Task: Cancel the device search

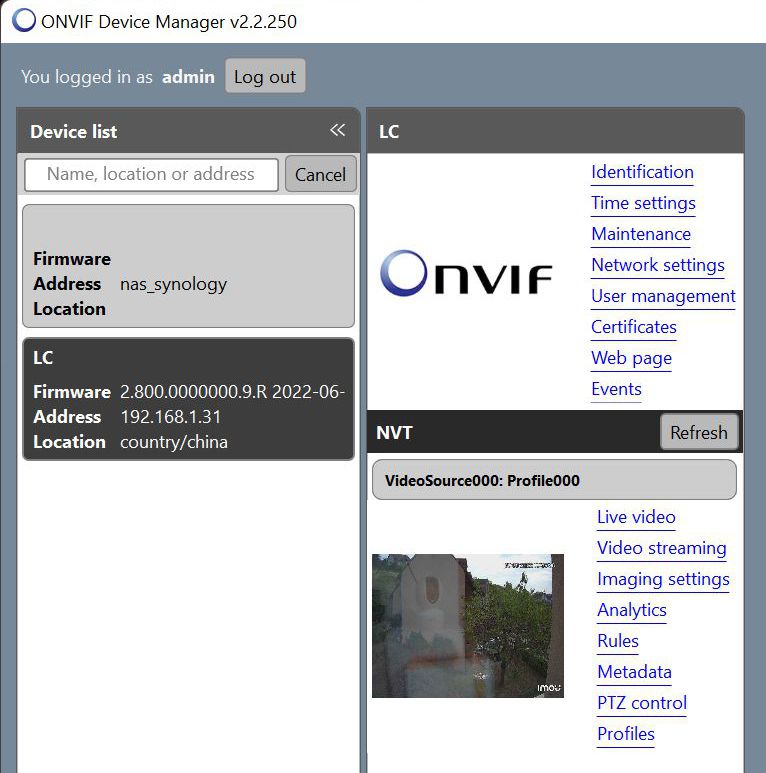Action: [x=320, y=175]
